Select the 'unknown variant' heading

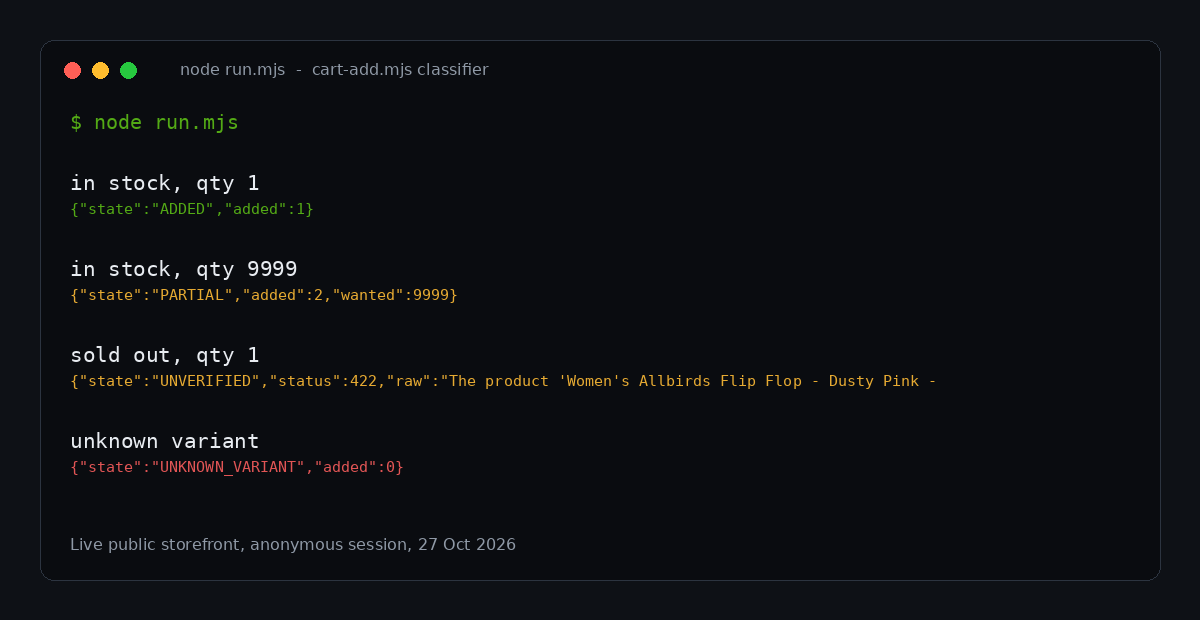click(x=165, y=441)
